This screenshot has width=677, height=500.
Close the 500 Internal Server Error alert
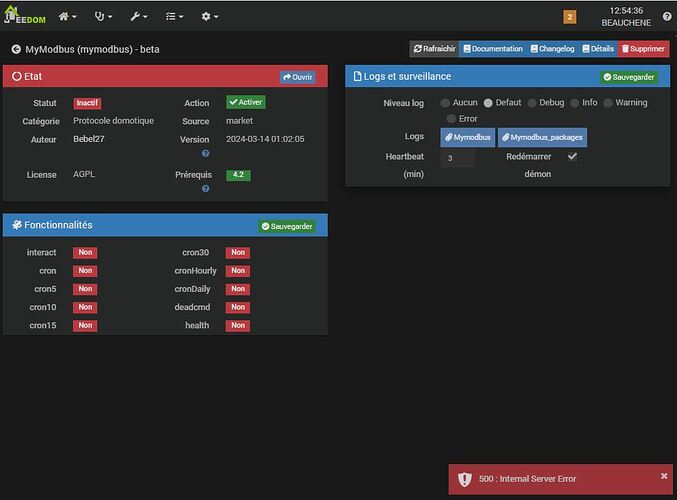[664, 476]
